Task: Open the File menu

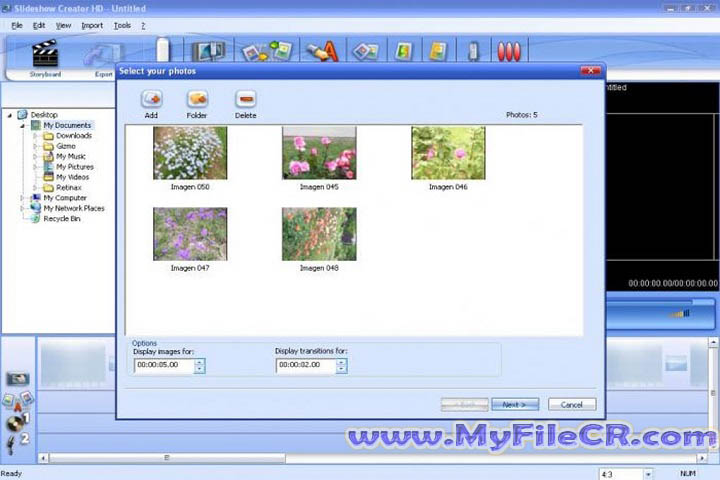Action: (x=17, y=26)
